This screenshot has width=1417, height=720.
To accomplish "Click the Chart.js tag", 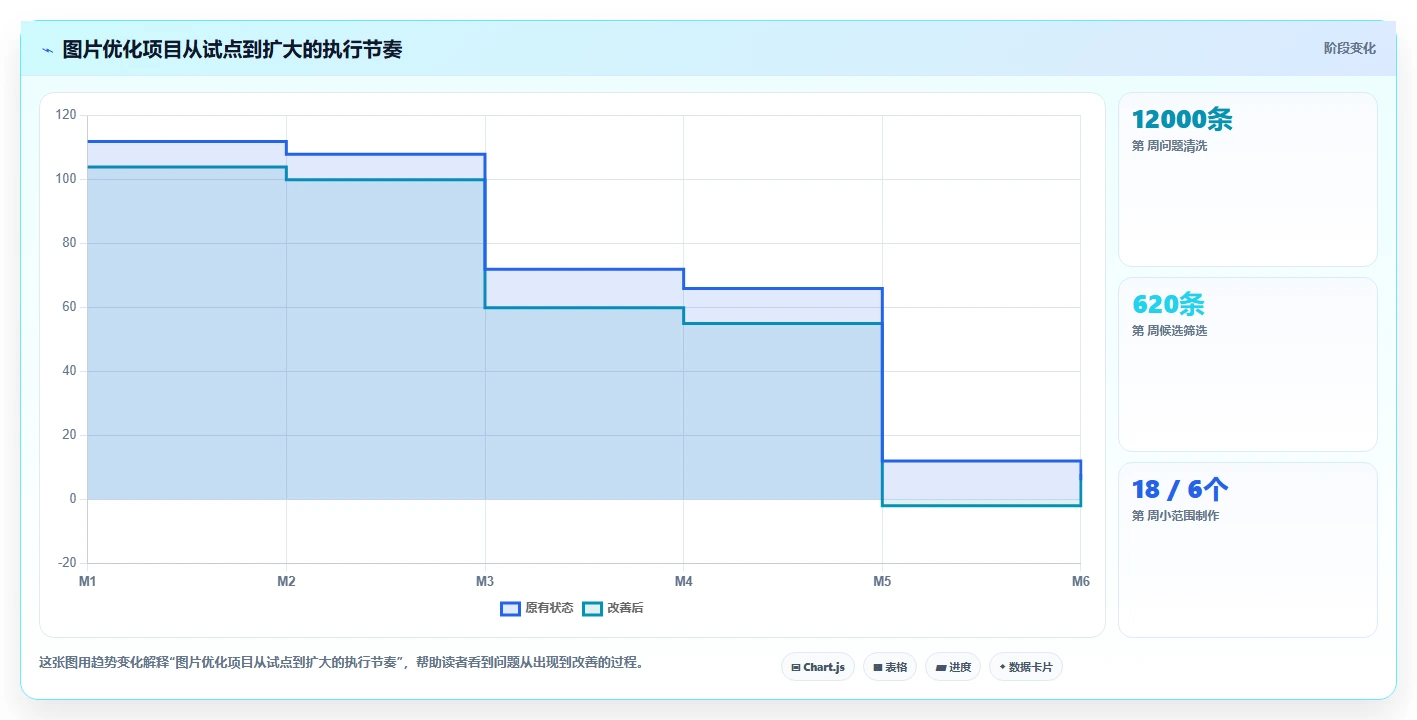I will 818,667.
